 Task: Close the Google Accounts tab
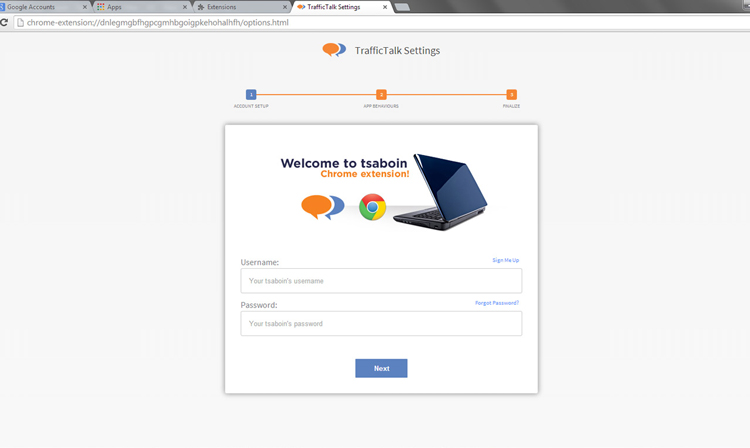(85, 7)
